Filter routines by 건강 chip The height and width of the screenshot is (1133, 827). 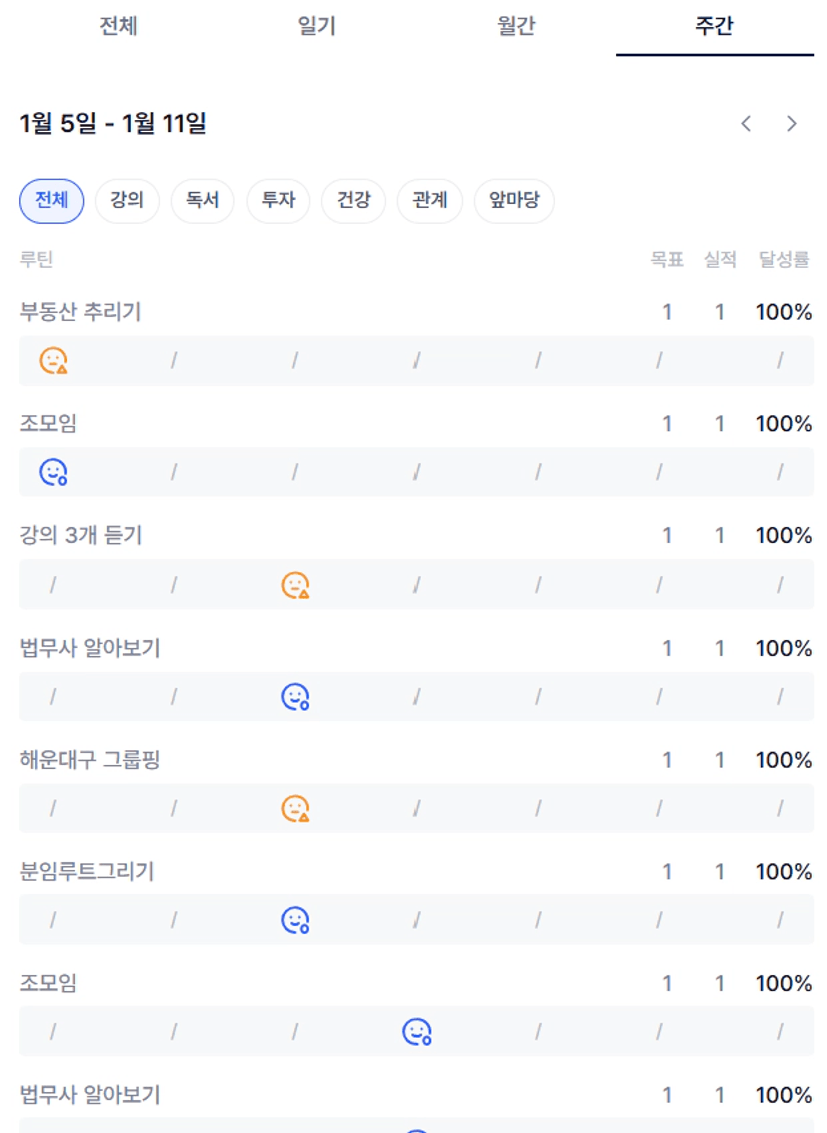point(353,201)
